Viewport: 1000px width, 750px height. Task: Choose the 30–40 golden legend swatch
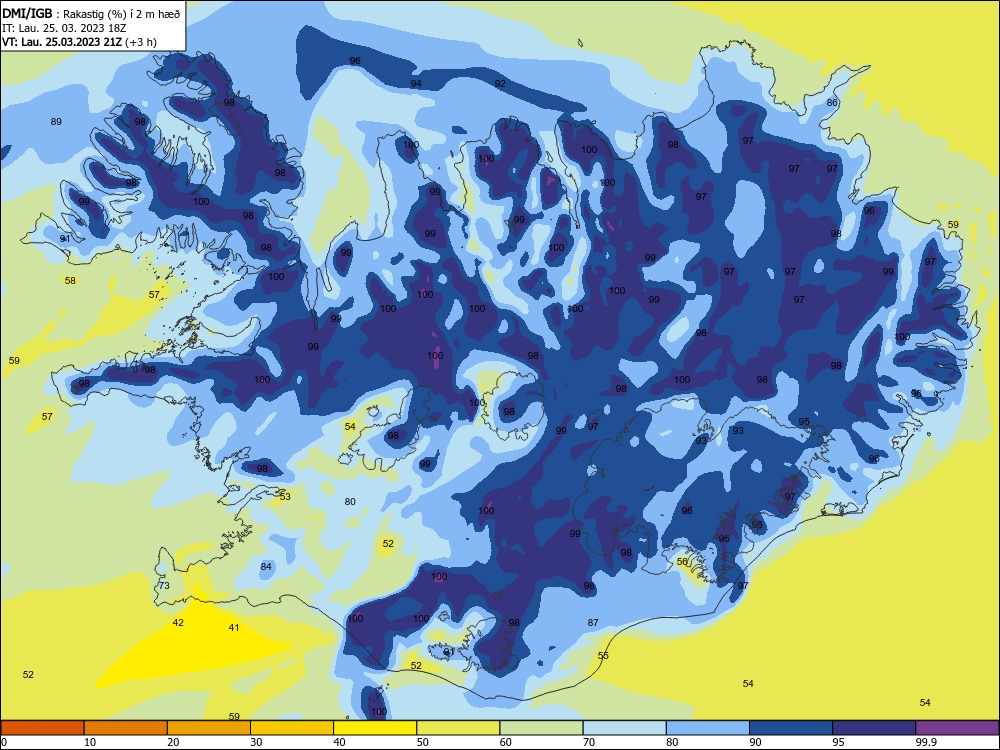click(x=292, y=728)
